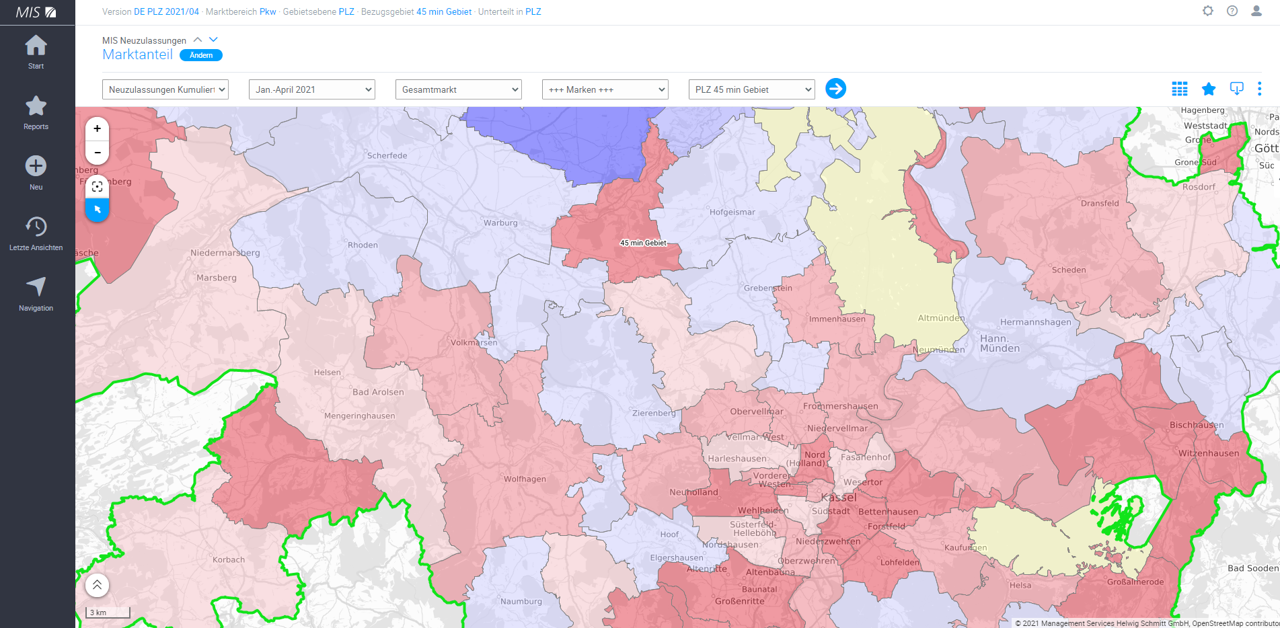This screenshot has height=628, width=1280.
Task: Click the Wolfhagen map label
Action: 525,479
